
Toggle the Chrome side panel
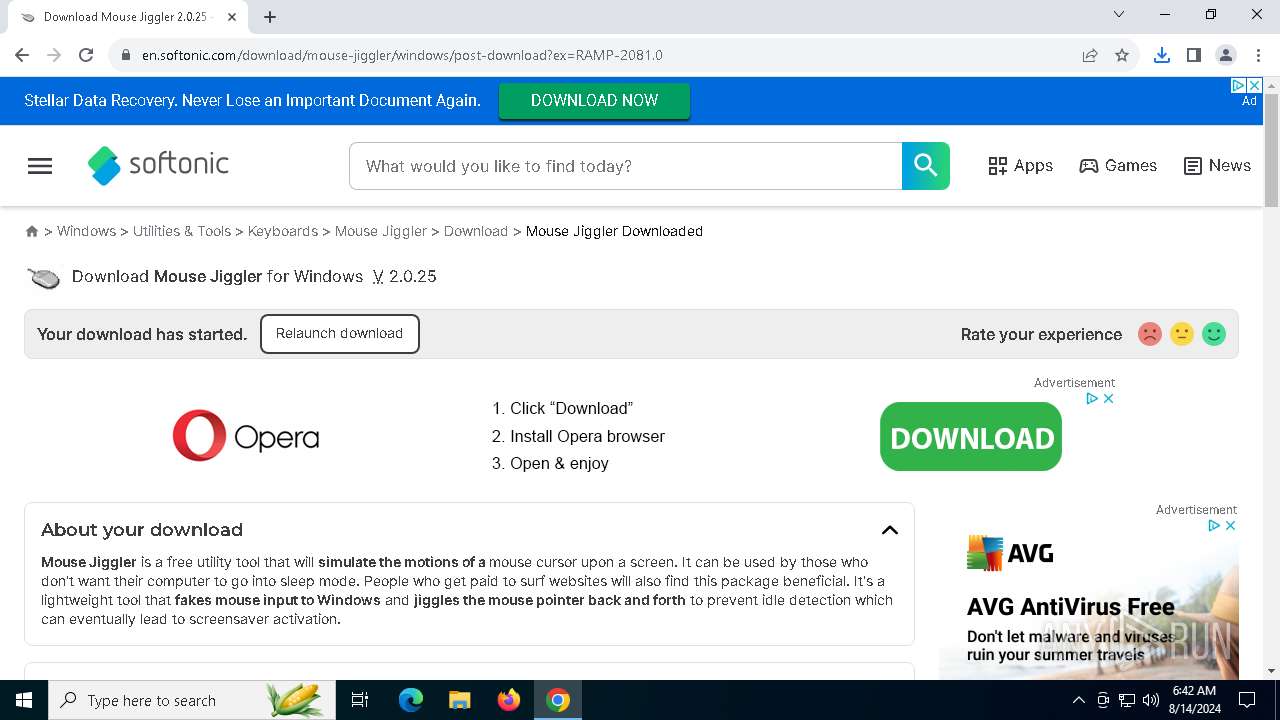click(1194, 55)
